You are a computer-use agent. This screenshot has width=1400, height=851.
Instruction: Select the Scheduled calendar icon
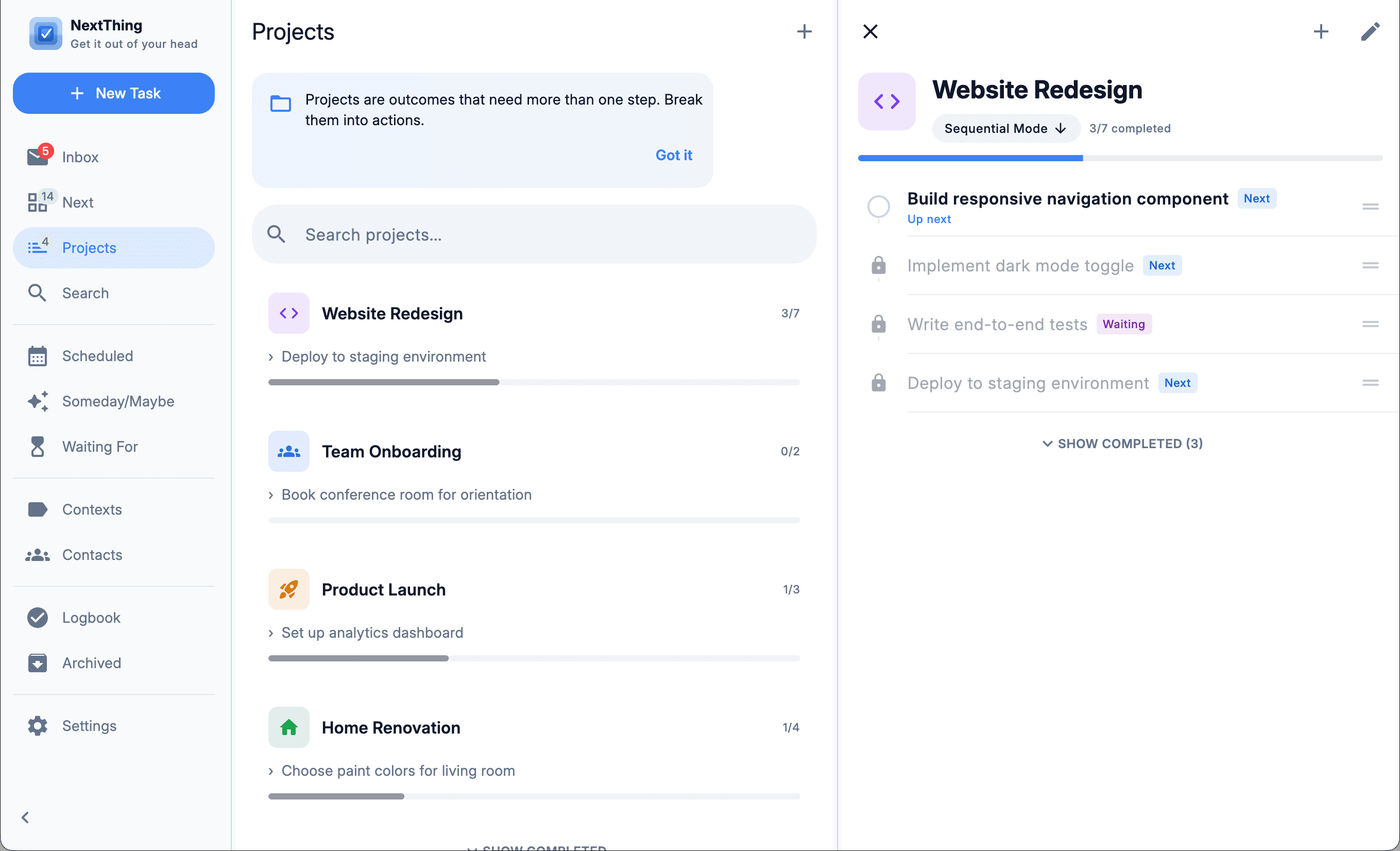[x=38, y=355]
